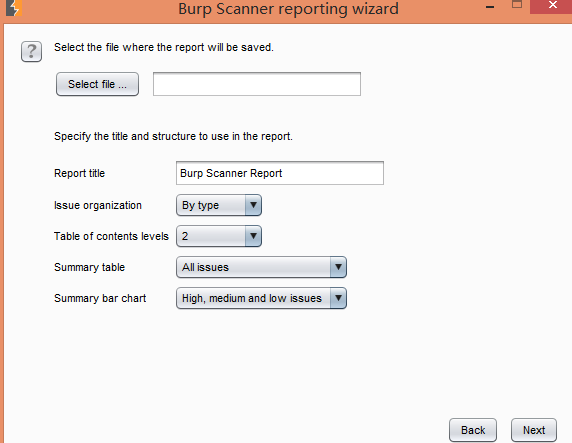Expand the Summary bar chart dropdown arrow
Viewport: 572px width, 443px height.
(x=338, y=298)
